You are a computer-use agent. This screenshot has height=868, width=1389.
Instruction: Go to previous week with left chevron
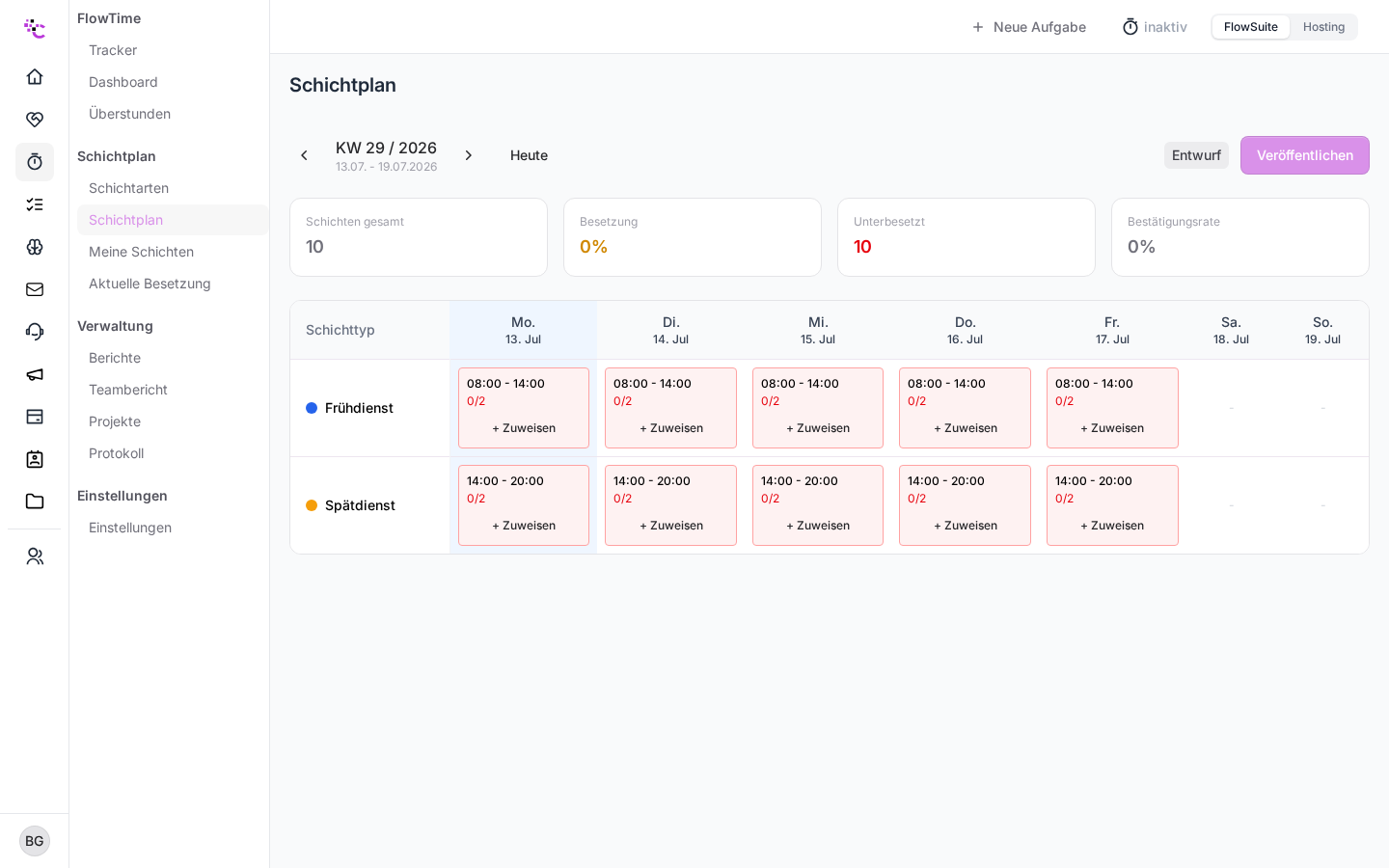tap(304, 155)
